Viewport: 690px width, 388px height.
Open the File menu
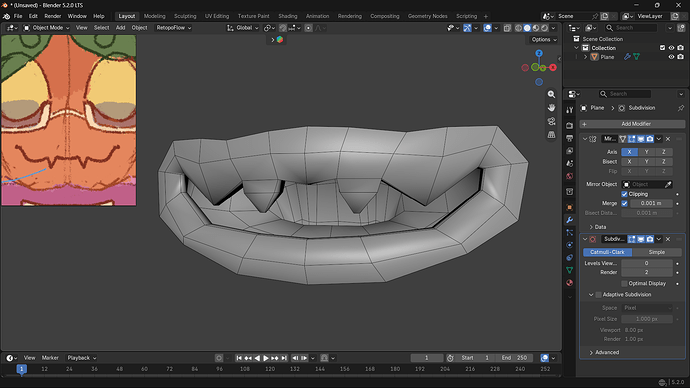click(18, 16)
